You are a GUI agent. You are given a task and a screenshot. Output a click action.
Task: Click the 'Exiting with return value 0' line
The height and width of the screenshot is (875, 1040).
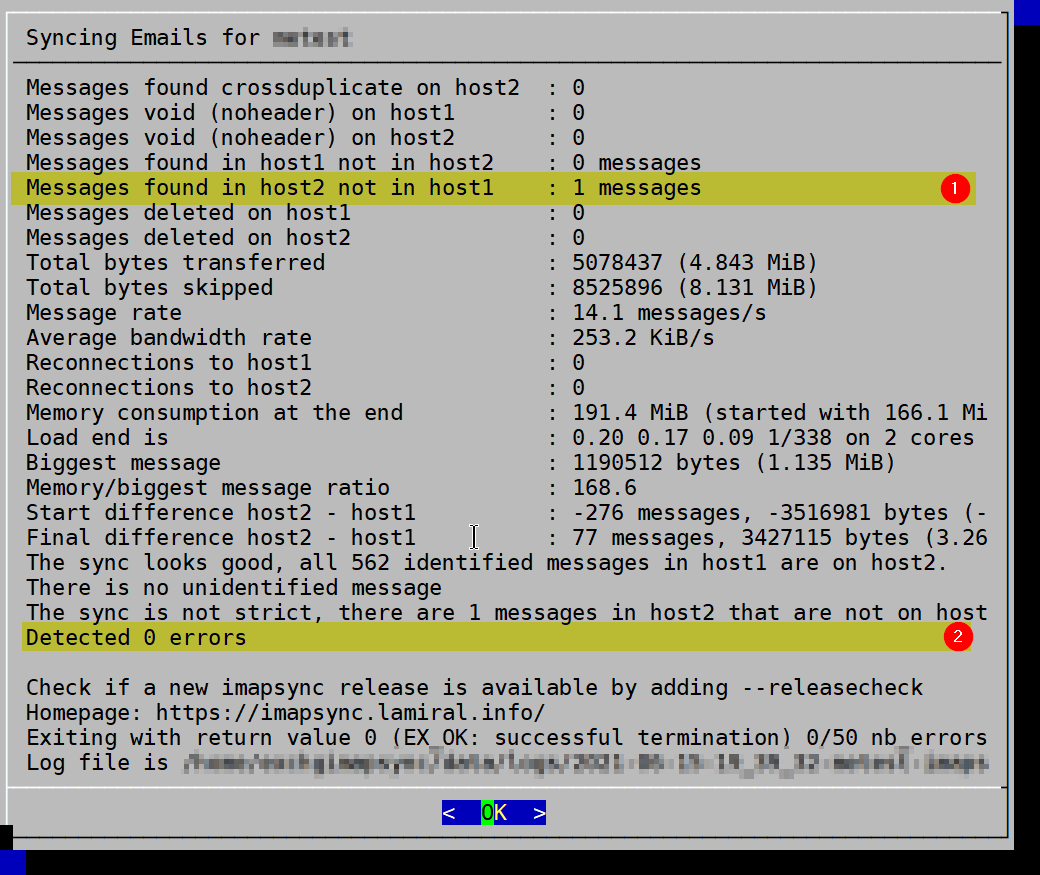507,738
